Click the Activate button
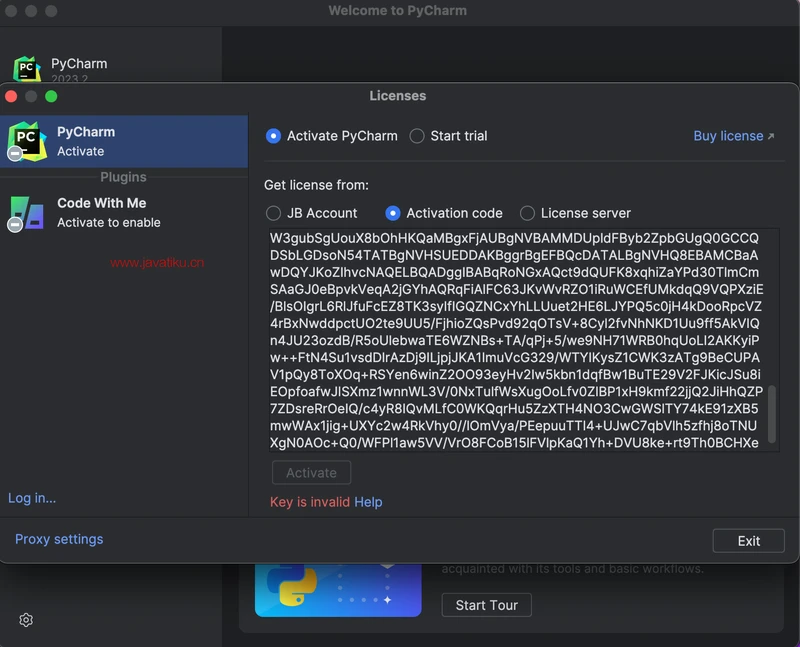The image size is (800, 647). point(311,473)
